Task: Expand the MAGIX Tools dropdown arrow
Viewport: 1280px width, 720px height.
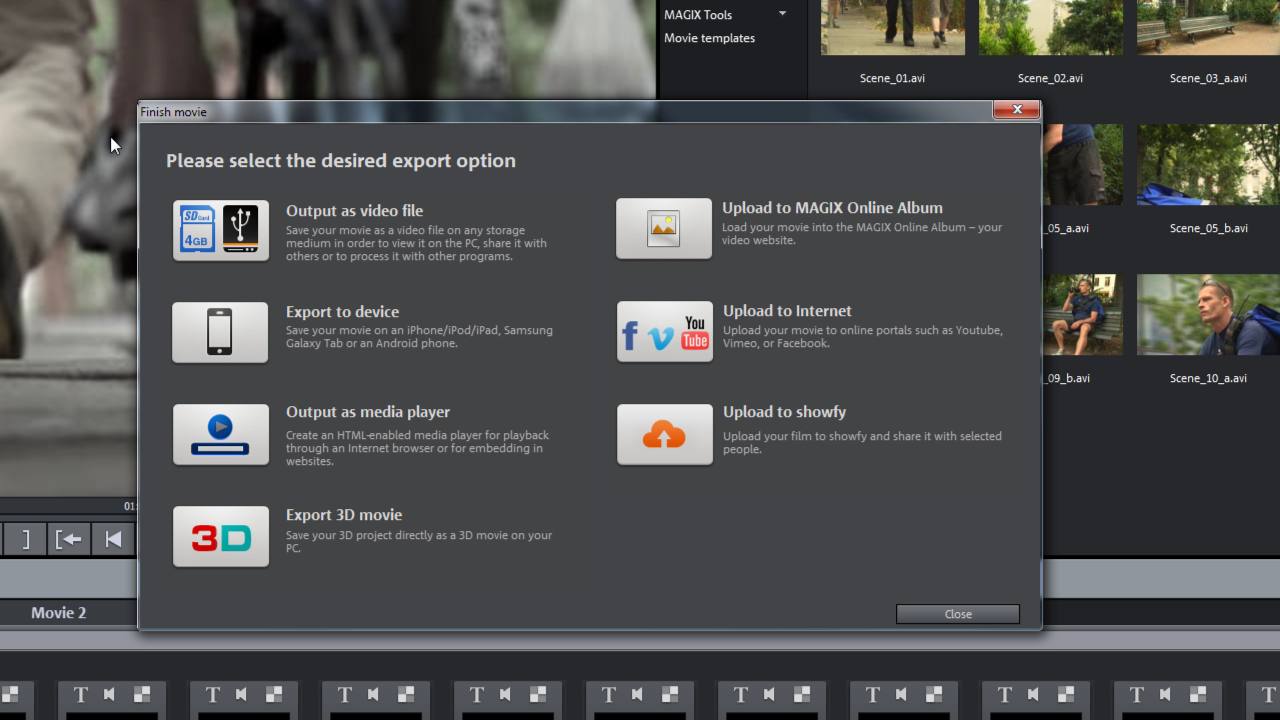Action: coord(783,14)
